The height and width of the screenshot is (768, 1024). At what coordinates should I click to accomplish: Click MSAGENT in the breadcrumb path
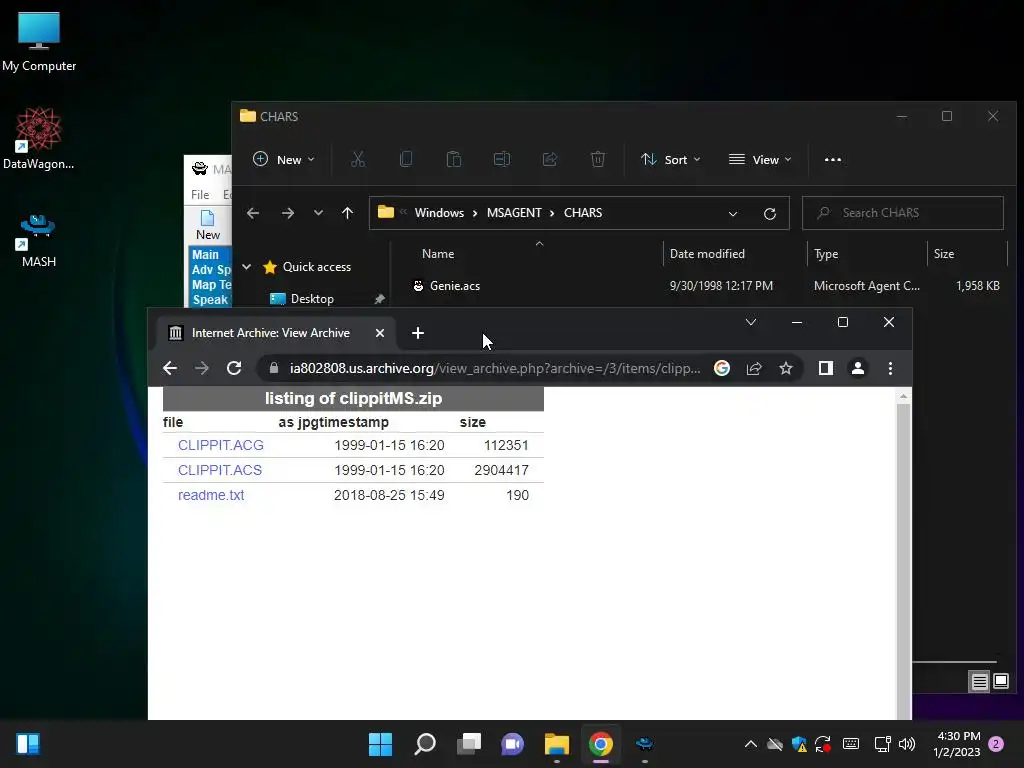tap(514, 213)
